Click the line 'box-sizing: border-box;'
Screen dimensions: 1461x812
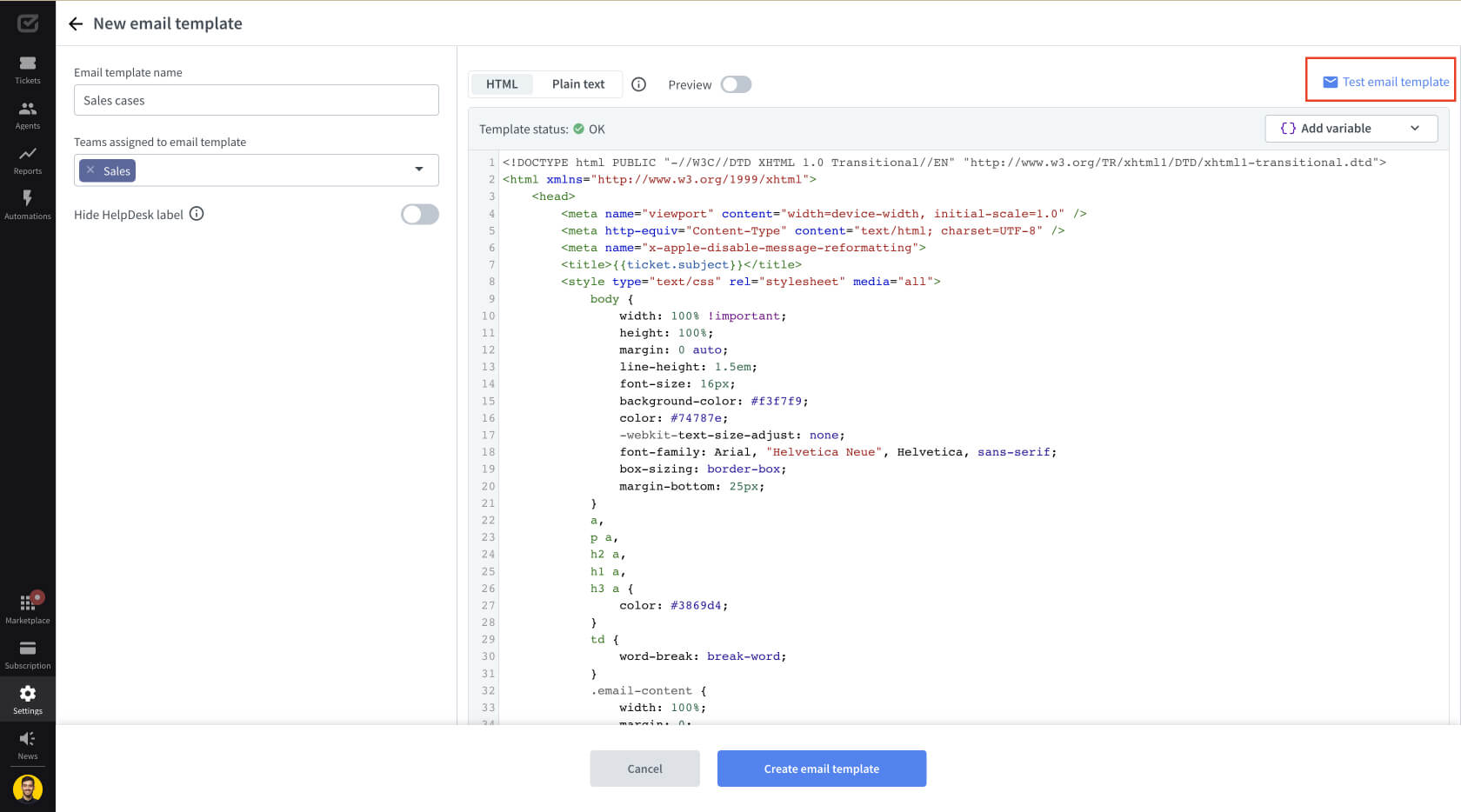click(x=703, y=469)
